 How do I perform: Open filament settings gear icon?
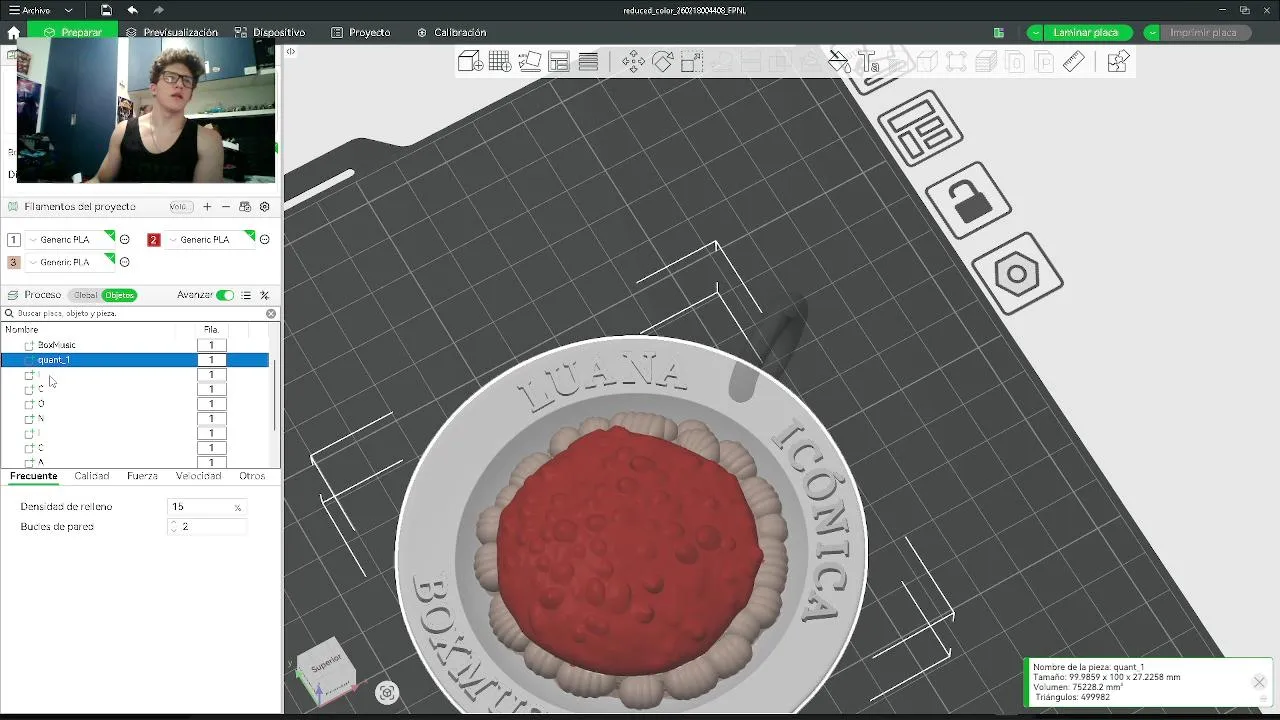click(264, 207)
